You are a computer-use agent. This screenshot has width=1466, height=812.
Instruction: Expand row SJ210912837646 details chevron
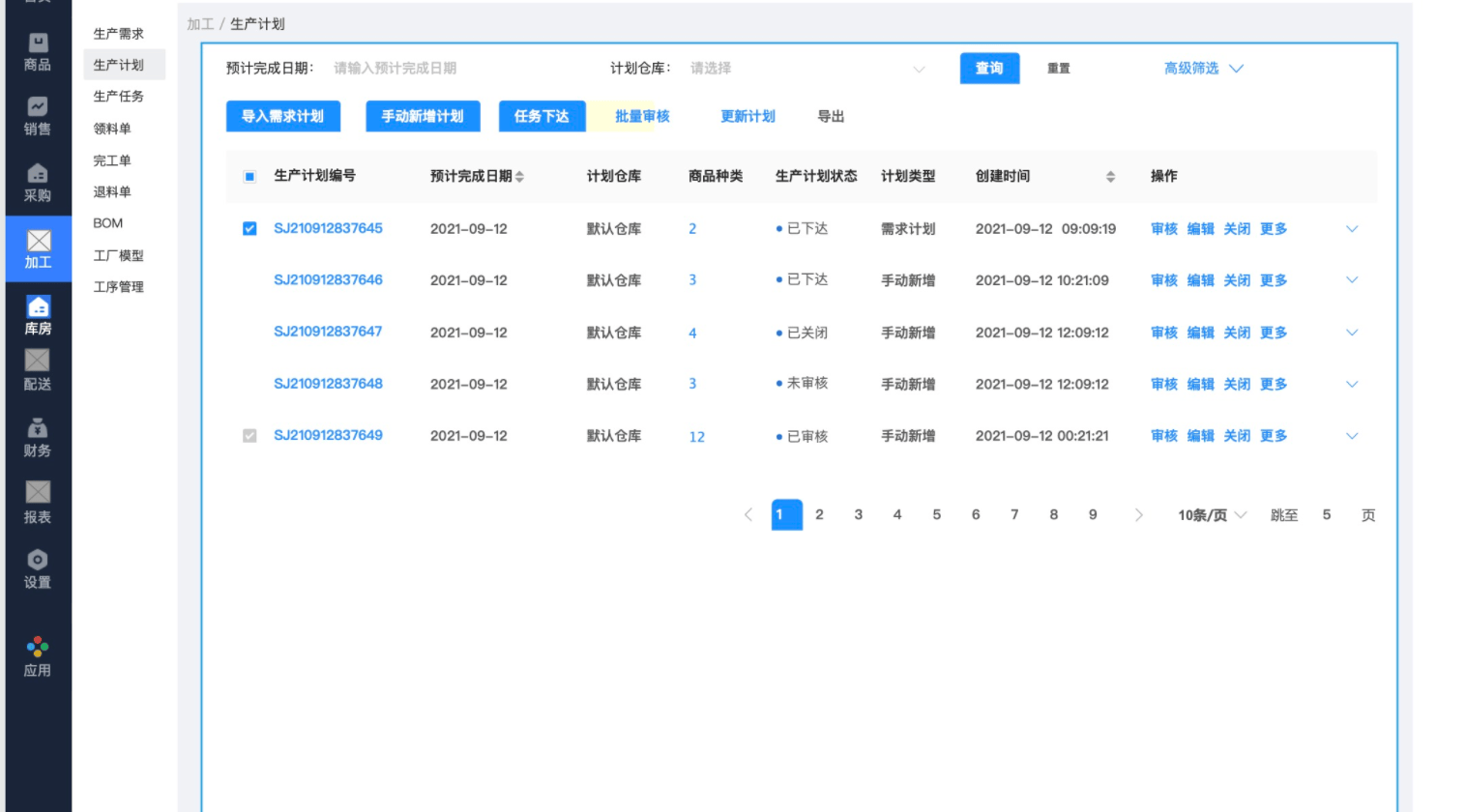pyautogui.click(x=1352, y=280)
